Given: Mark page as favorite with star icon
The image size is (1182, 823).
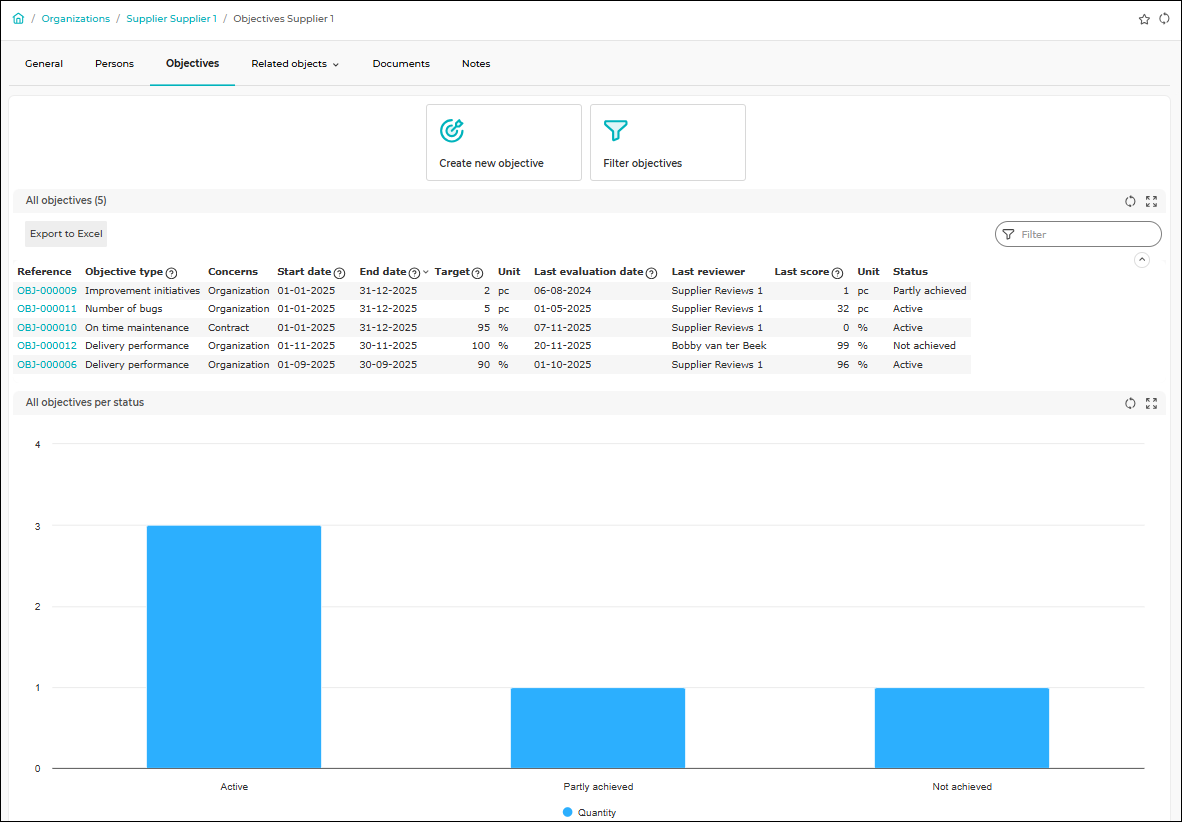Looking at the screenshot, I should [x=1144, y=20].
